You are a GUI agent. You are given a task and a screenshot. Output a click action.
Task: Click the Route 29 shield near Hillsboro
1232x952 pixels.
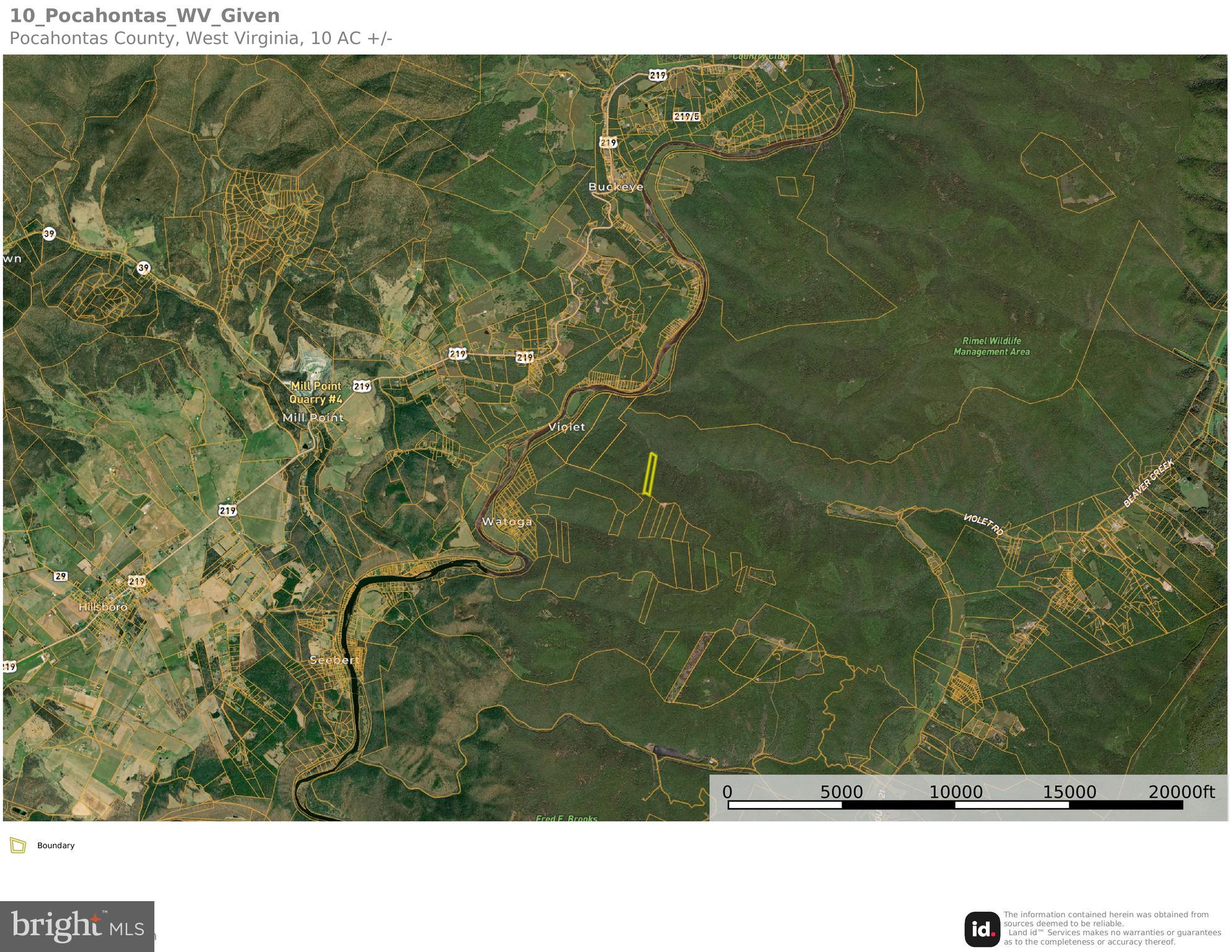tap(60, 576)
